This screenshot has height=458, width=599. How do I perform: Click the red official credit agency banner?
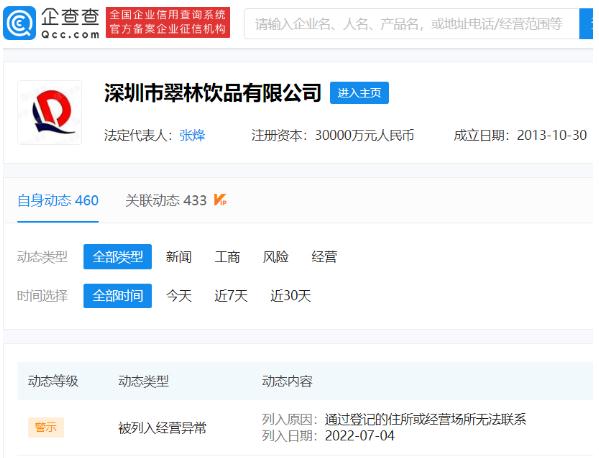(168, 22)
